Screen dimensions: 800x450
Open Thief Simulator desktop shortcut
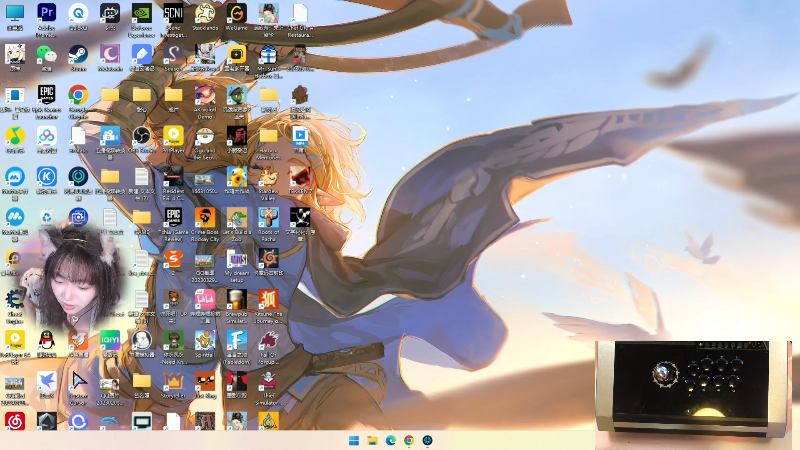pos(268,381)
